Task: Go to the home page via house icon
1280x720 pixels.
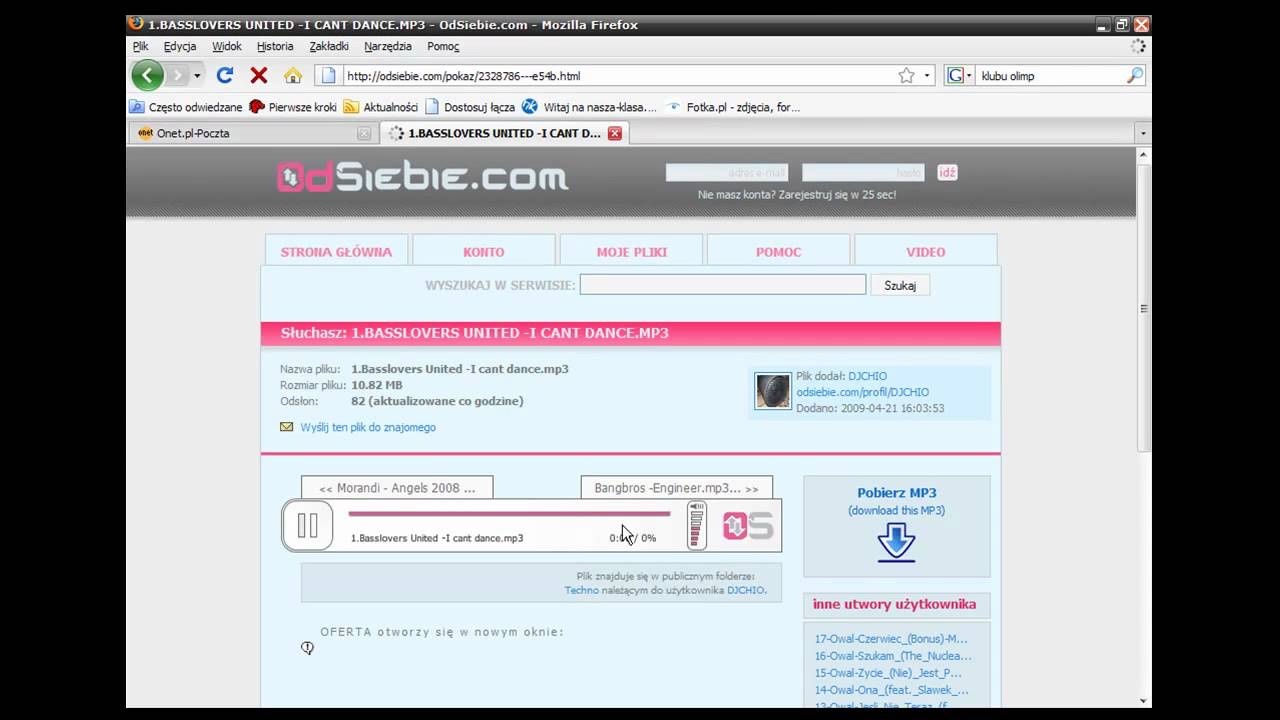Action: 292,75
